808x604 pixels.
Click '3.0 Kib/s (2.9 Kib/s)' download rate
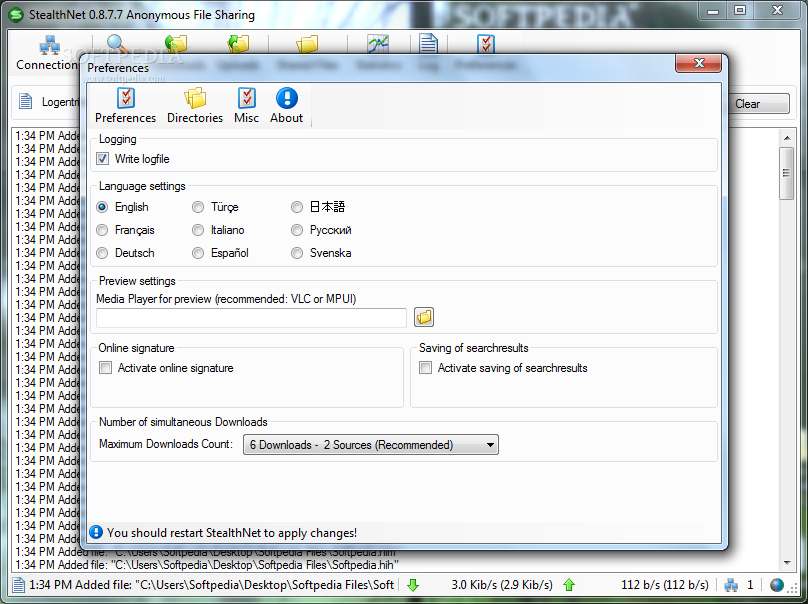(502, 585)
